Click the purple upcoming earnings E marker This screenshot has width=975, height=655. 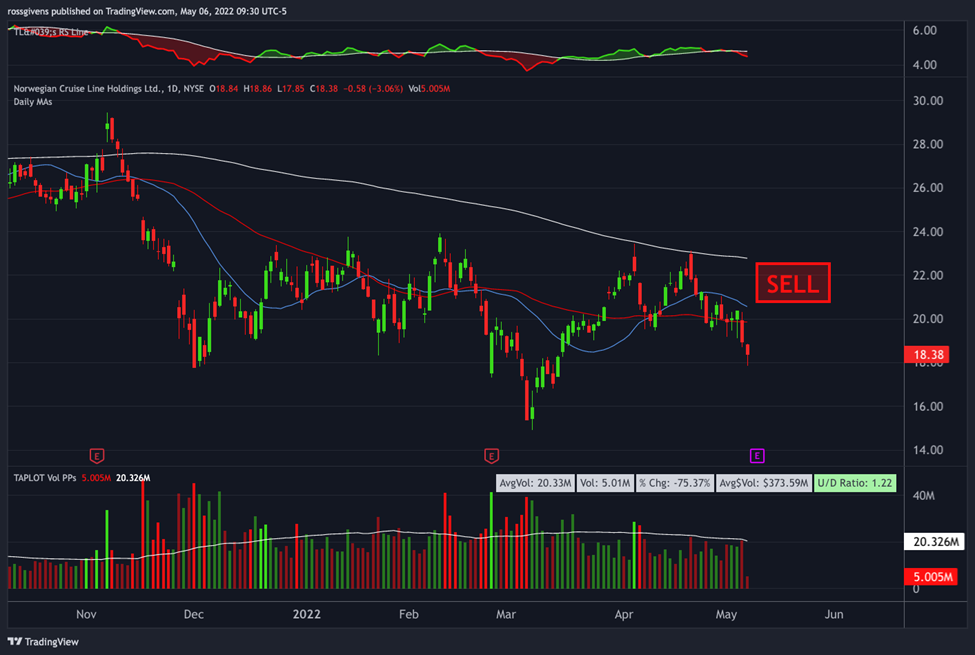pyautogui.click(x=757, y=456)
